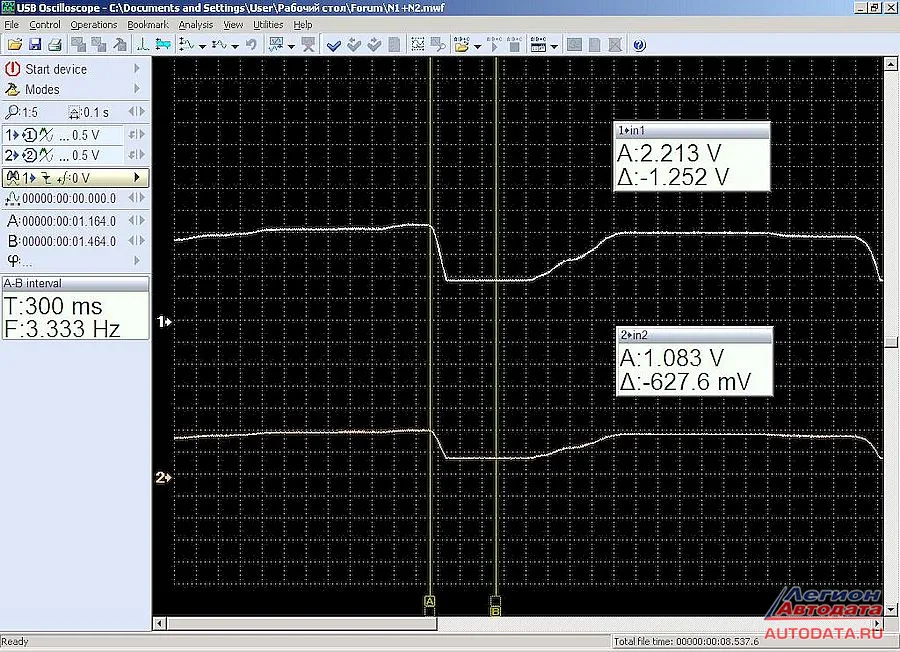Click the Modes icon in side panel
The height and width of the screenshot is (652, 900).
coord(13,89)
